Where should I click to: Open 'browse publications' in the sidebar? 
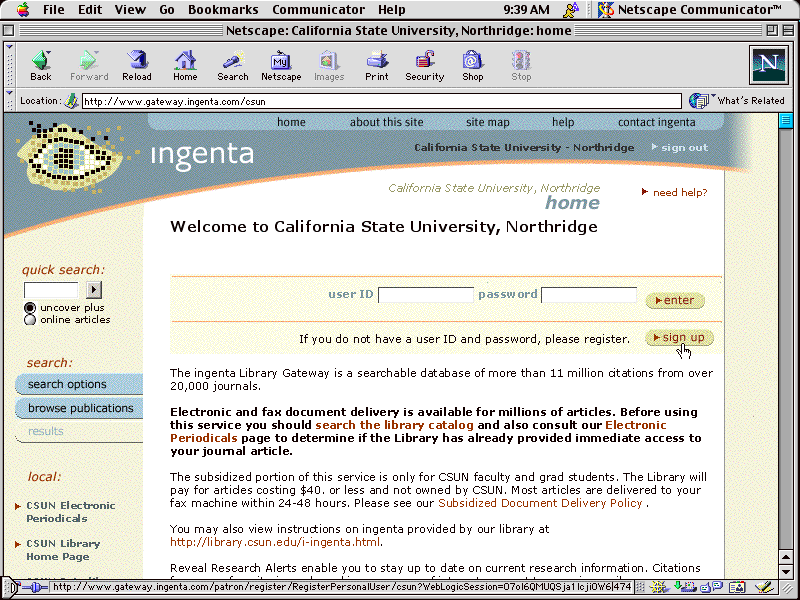click(x=79, y=408)
